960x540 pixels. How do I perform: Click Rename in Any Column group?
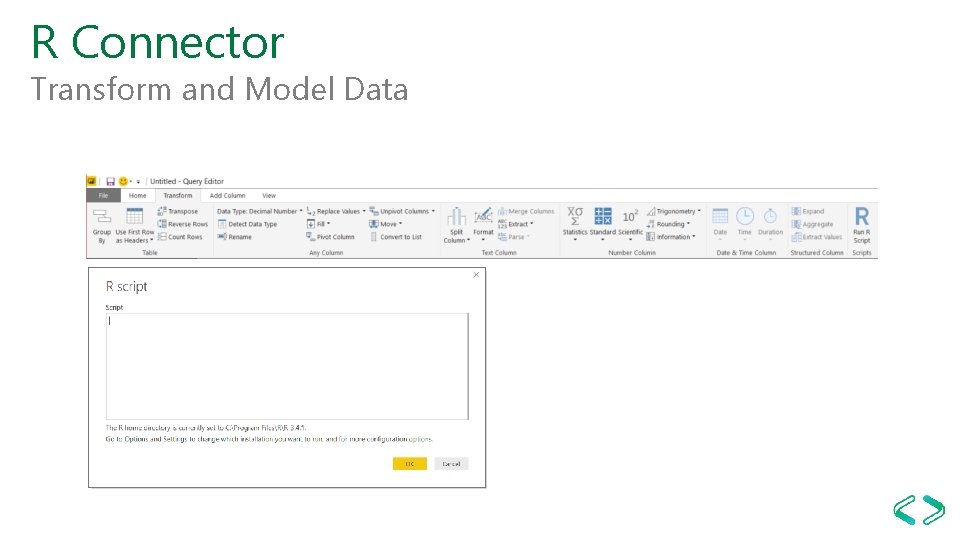234,237
